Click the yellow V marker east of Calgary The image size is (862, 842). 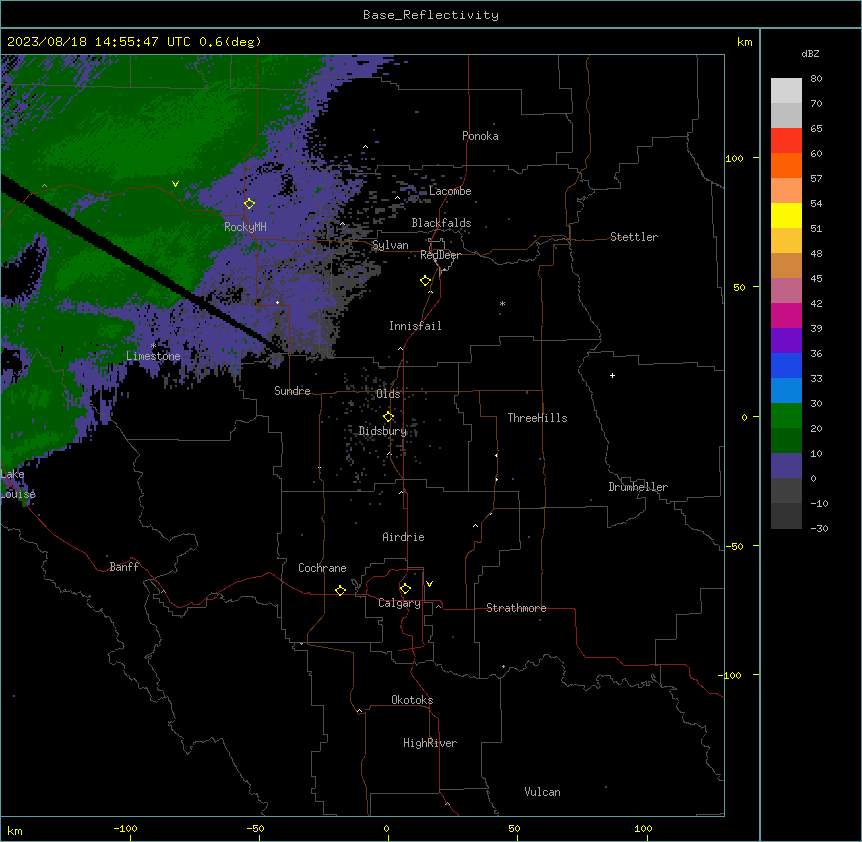pos(429,584)
